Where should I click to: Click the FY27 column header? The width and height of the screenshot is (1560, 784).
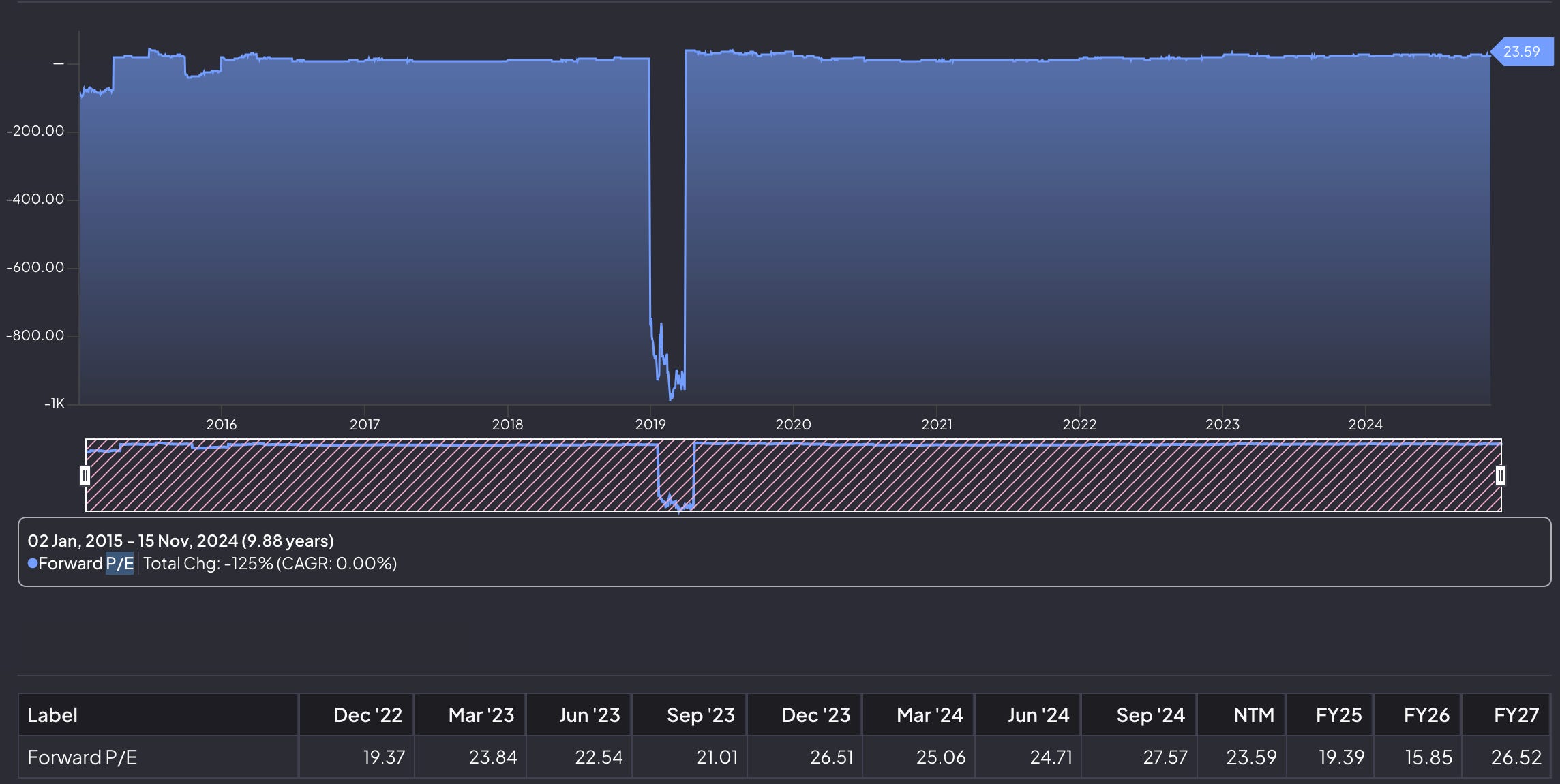(1516, 714)
